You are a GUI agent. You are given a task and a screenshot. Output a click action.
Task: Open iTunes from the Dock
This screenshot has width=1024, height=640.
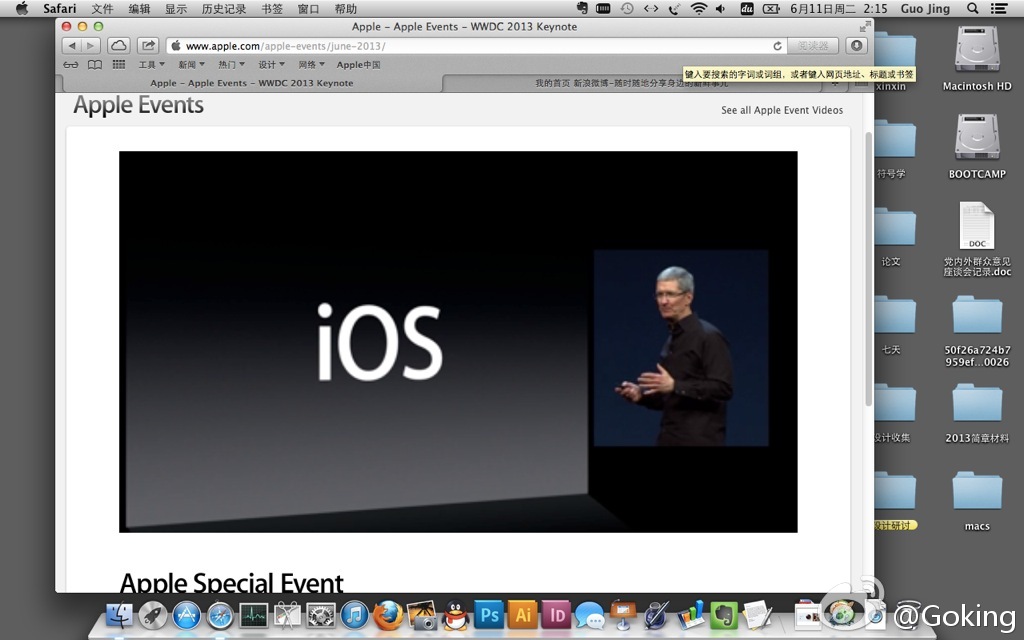(x=355, y=616)
